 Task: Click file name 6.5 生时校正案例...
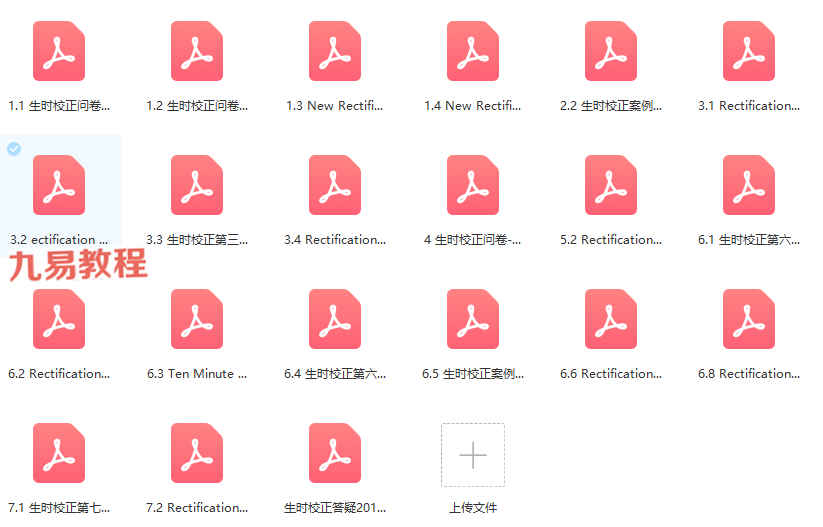tap(473, 373)
